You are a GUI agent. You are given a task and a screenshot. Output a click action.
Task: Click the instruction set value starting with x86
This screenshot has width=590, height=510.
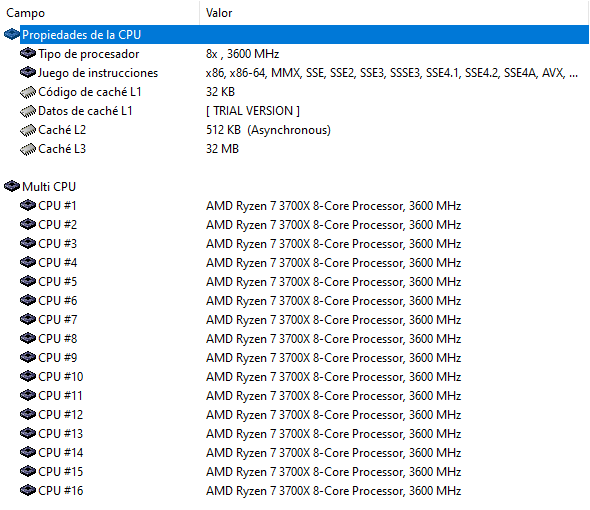(x=392, y=73)
